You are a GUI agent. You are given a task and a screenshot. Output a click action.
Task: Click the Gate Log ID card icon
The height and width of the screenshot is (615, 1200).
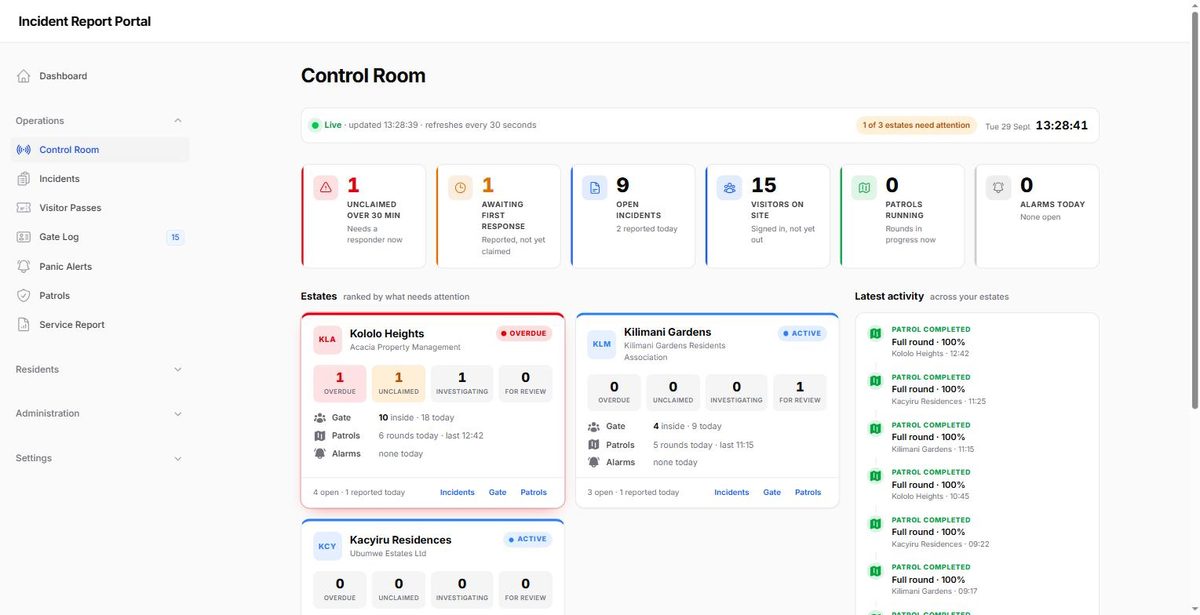point(24,237)
